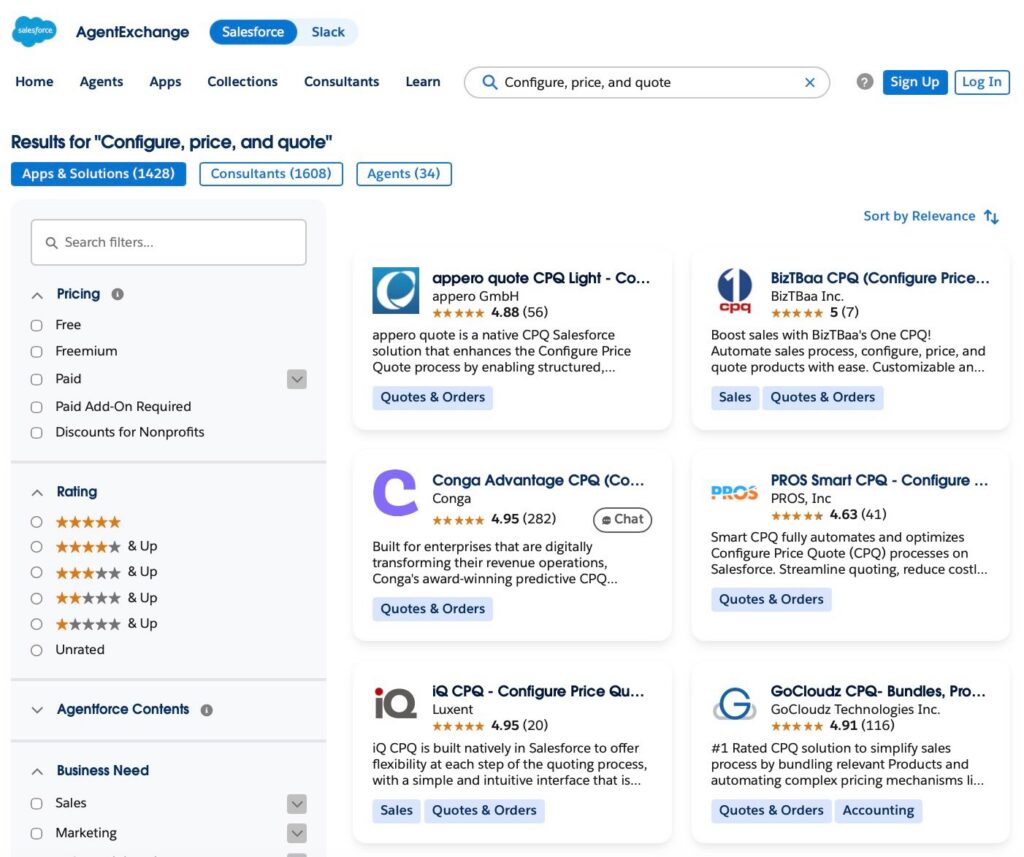This screenshot has width=1024, height=857.
Task: Open the Conga purple C logo
Action: pyautogui.click(x=396, y=493)
